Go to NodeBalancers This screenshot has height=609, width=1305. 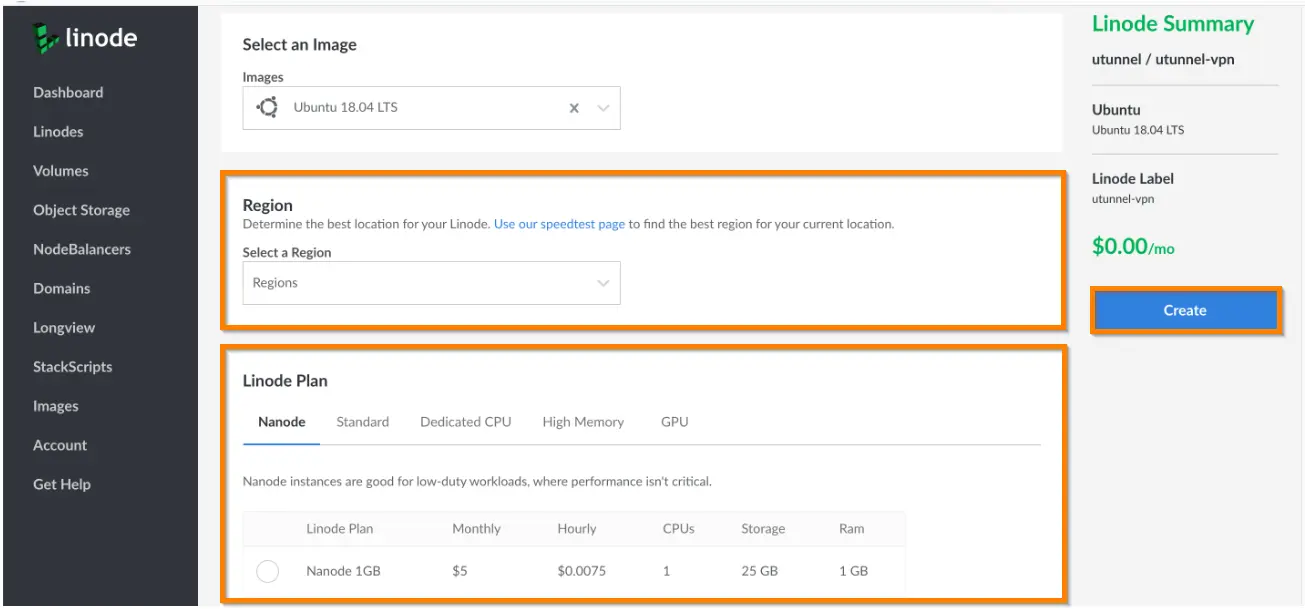[x=82, y=249]
